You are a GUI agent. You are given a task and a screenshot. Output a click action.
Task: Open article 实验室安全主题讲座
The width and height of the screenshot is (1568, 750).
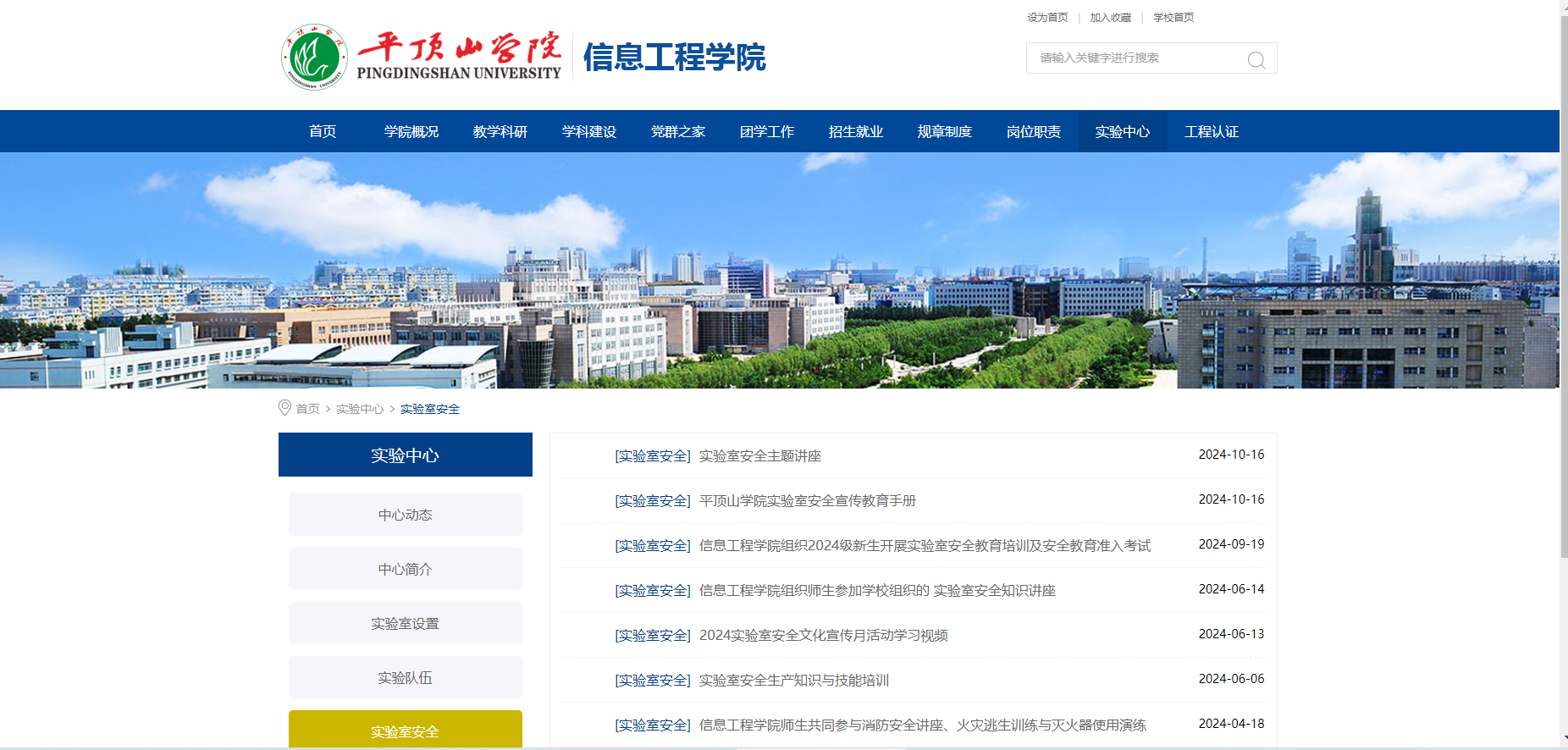coord(759,456)
